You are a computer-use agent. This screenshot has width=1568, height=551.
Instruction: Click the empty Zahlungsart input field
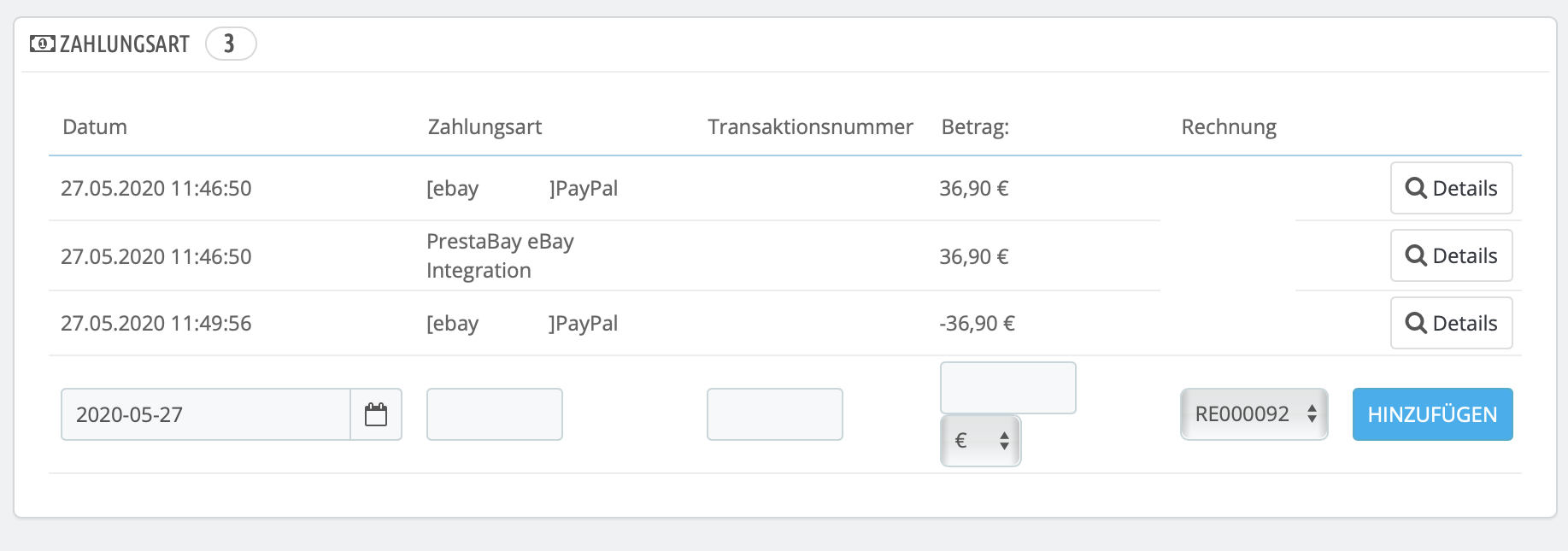[x=494, y=414]
